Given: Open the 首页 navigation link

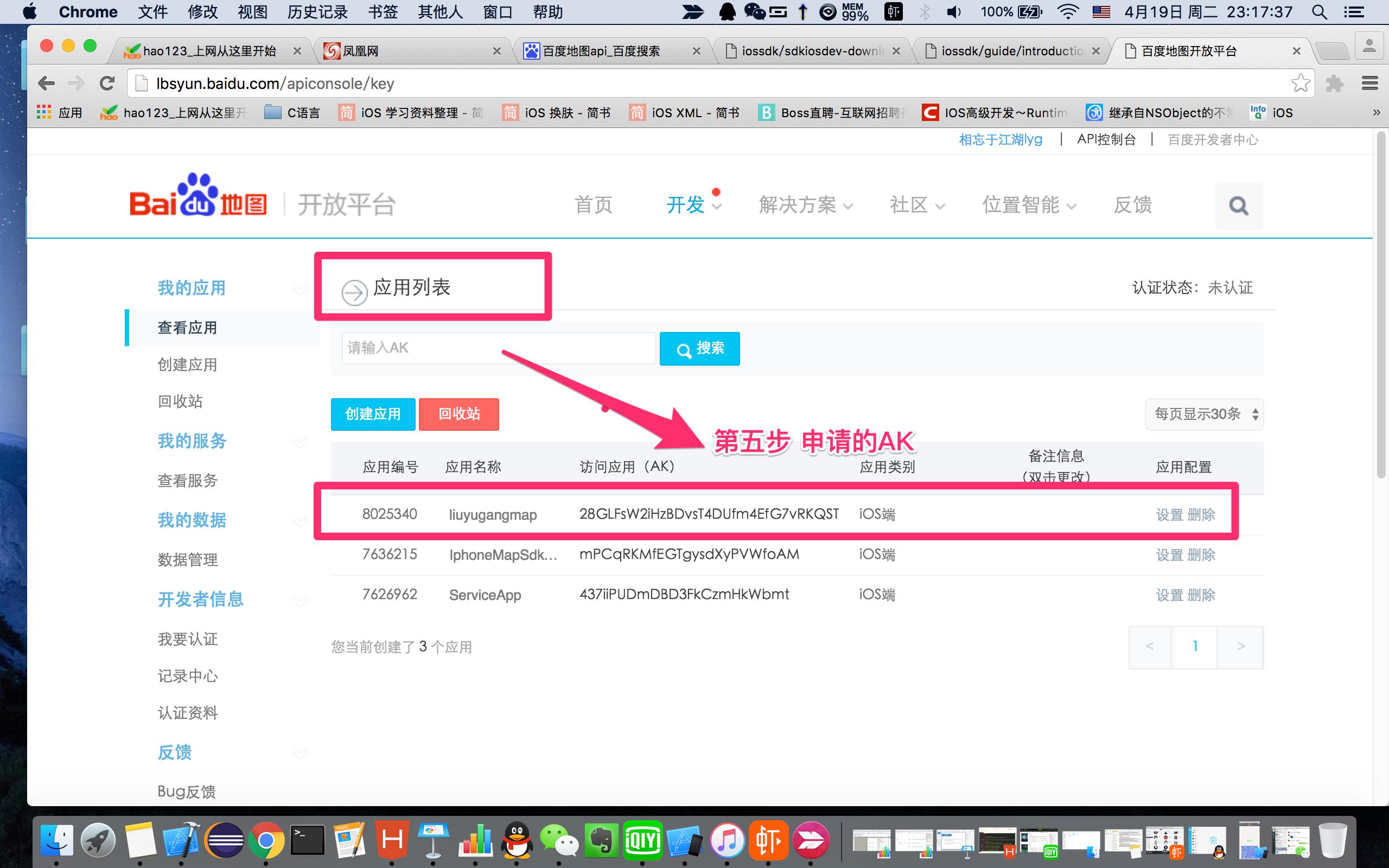Looking at the screenshot, I should click(594, 205).
